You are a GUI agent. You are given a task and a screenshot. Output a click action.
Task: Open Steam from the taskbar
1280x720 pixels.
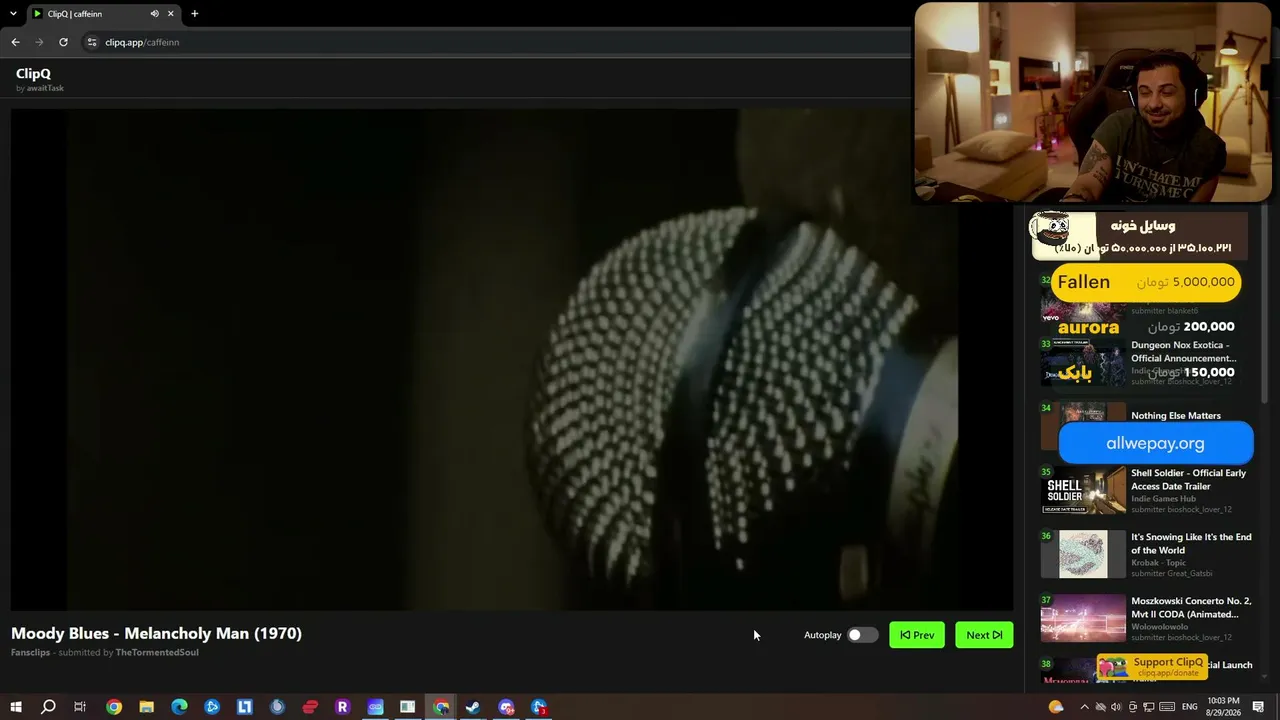click(x=473, y=707)
